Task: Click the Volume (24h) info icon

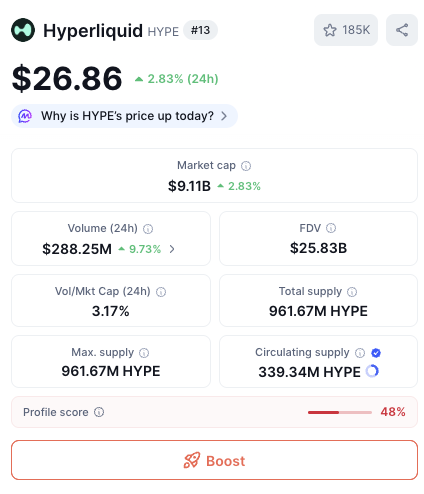Action: pyautogui.click(x=148, y=229)
